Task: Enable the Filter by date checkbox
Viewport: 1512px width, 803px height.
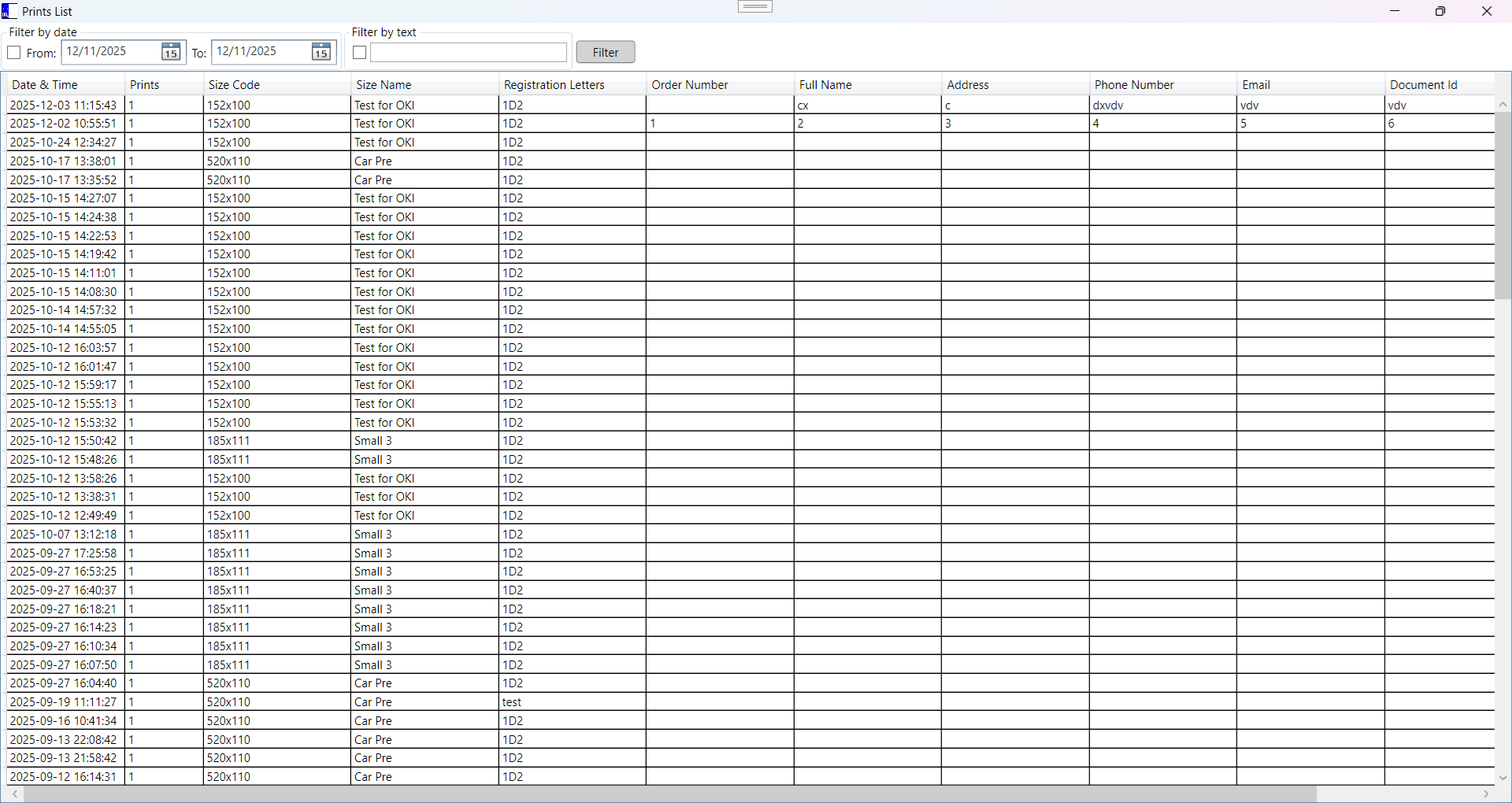Action: [14, 53]
